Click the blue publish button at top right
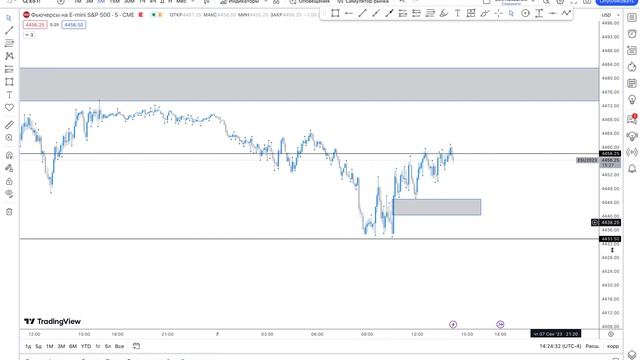The height and width of the screenshot is (360, 640). [616, 2]
